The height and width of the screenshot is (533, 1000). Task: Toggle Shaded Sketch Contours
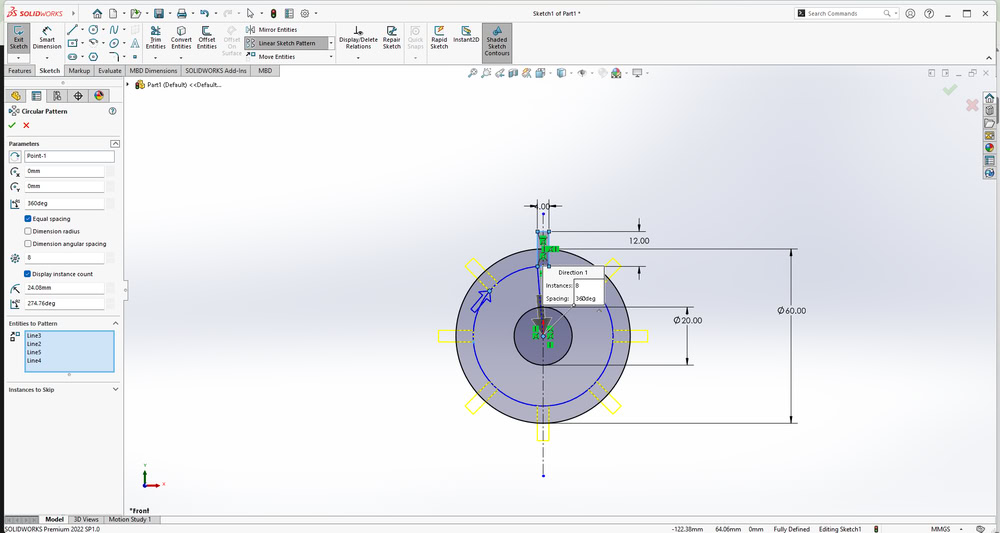coord(497,41)
